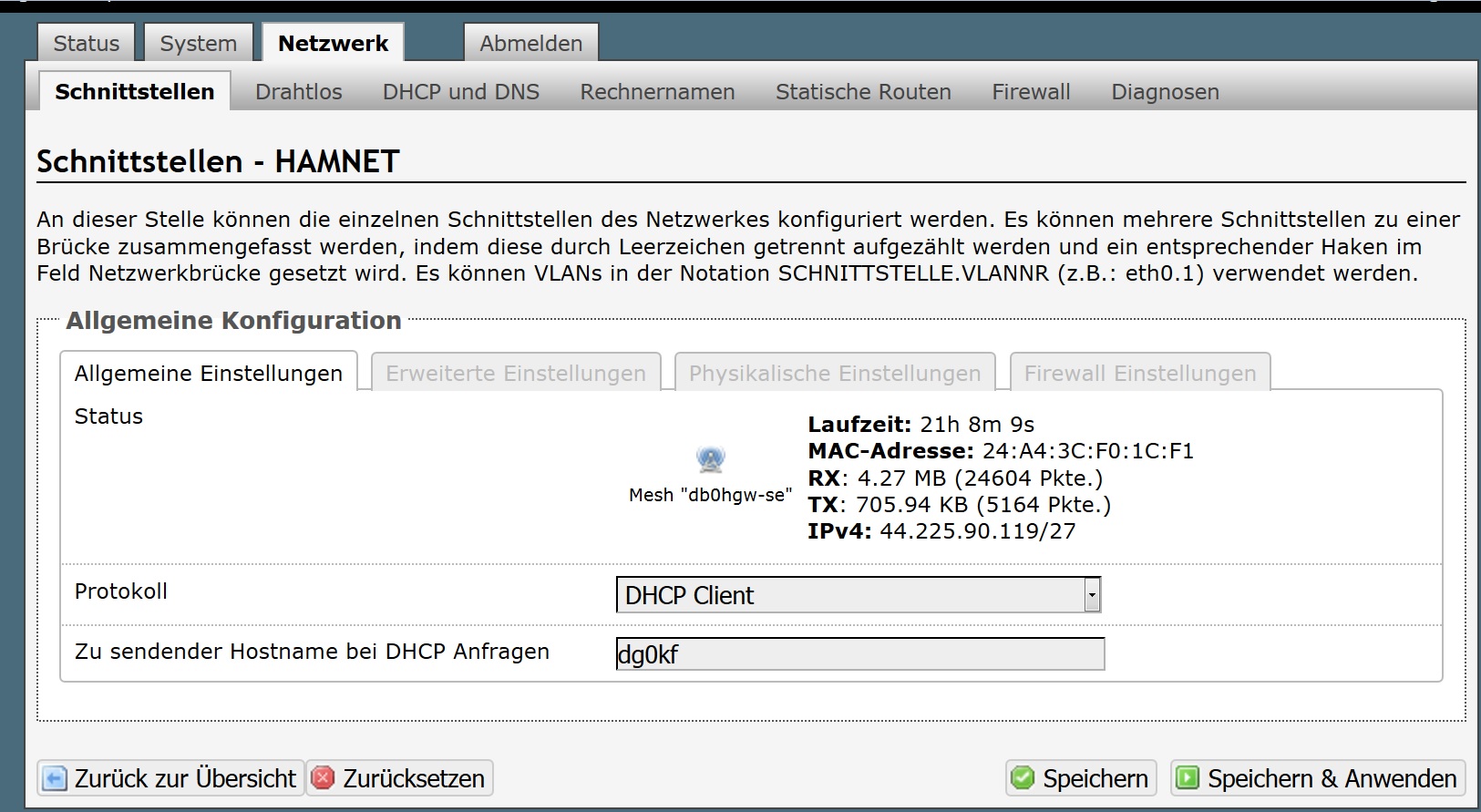Open the Firewall subtab

[x=1031, y=92]
